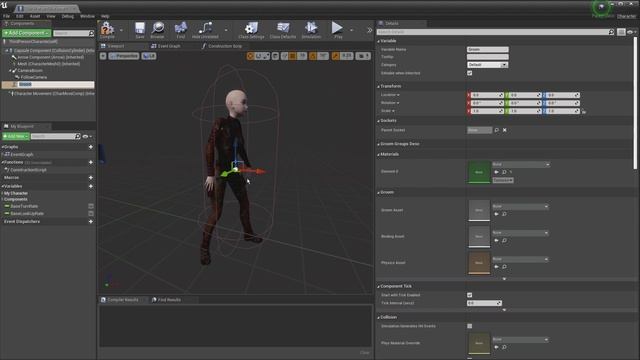This screenshot has width=640, height=360.
Task: Open the Binding Asset dropdown
Action: click(520, 233)
